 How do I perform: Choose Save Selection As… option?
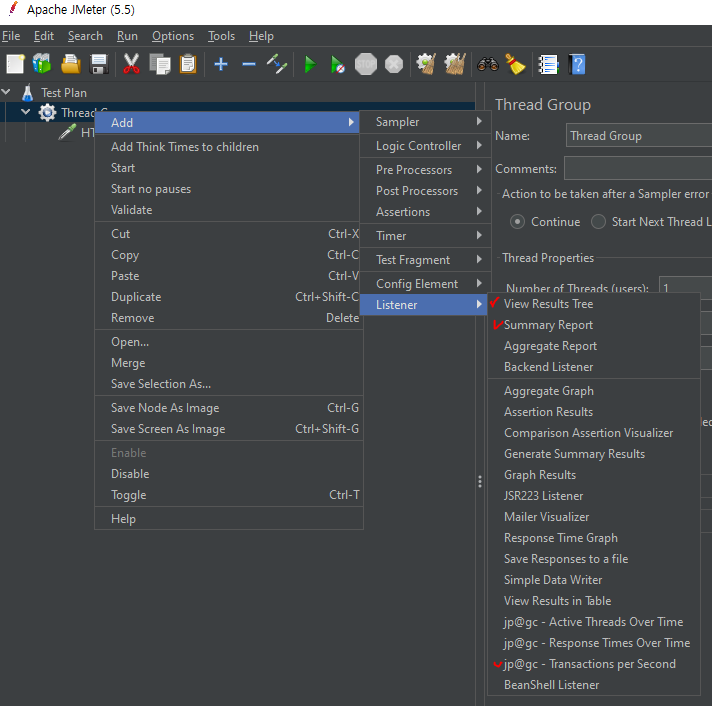coord(228,384)
